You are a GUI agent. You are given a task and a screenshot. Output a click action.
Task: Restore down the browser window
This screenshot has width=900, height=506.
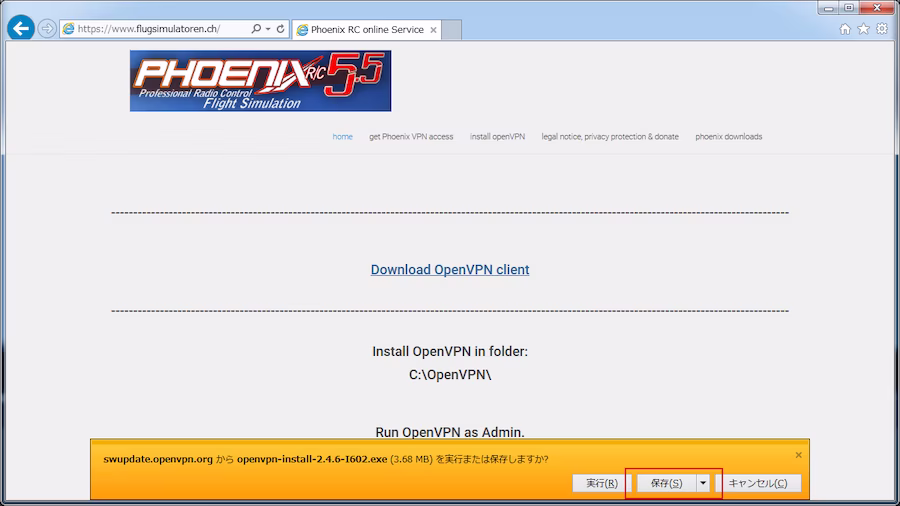click(849, 8)
